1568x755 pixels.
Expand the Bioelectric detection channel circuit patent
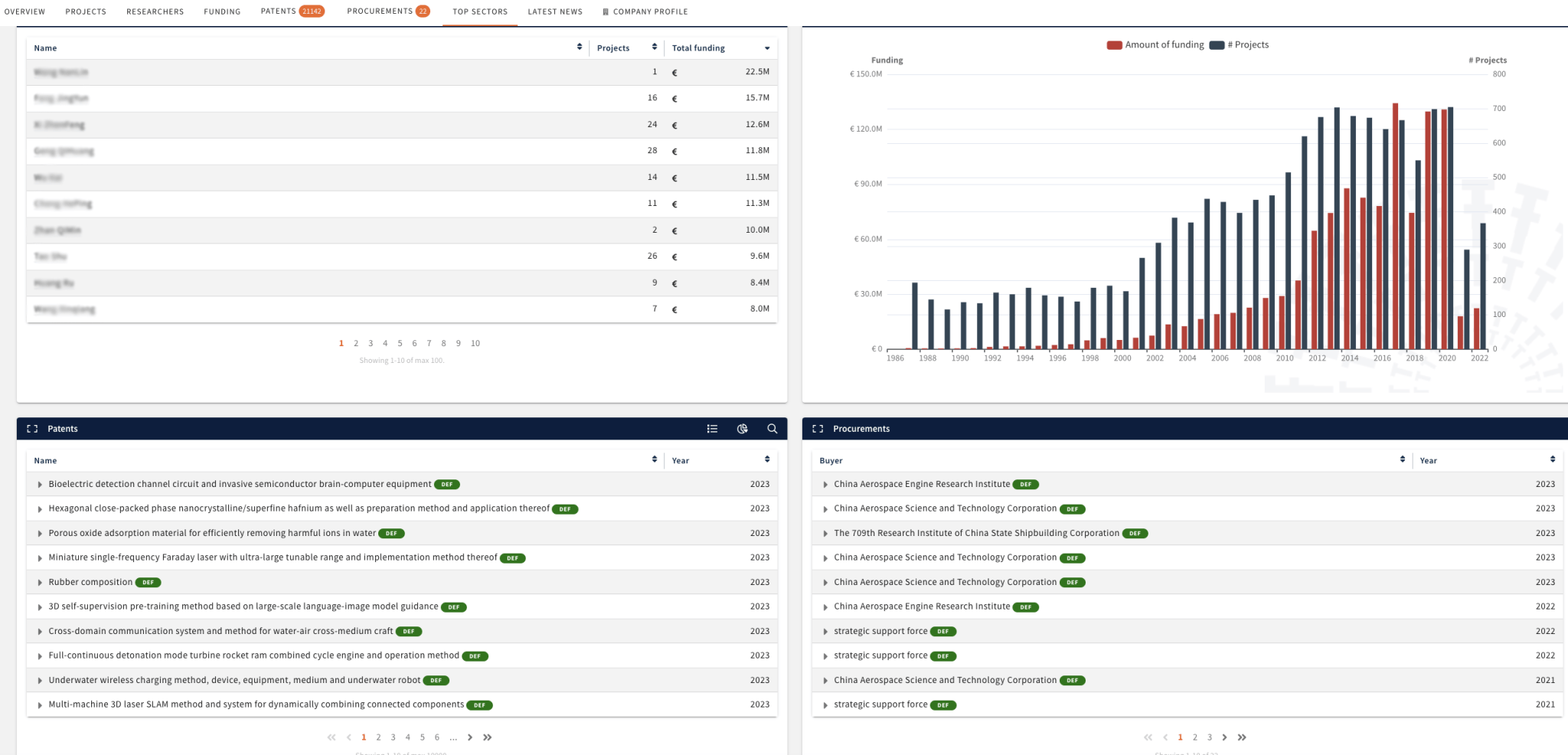tap(40, 485)
